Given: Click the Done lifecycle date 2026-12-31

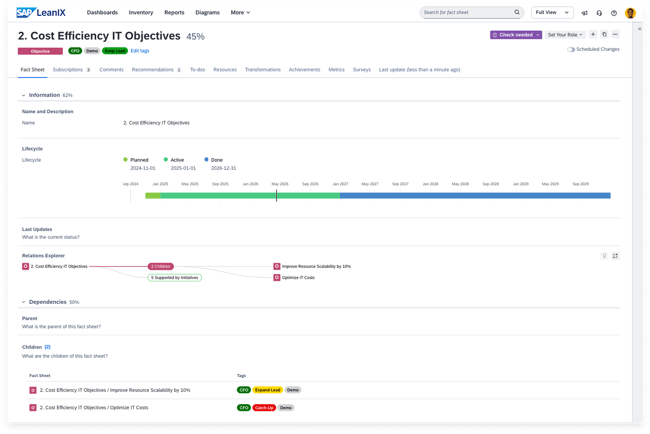Looking at the screenshot, I should pyautogui.click(x=223, y=168).
